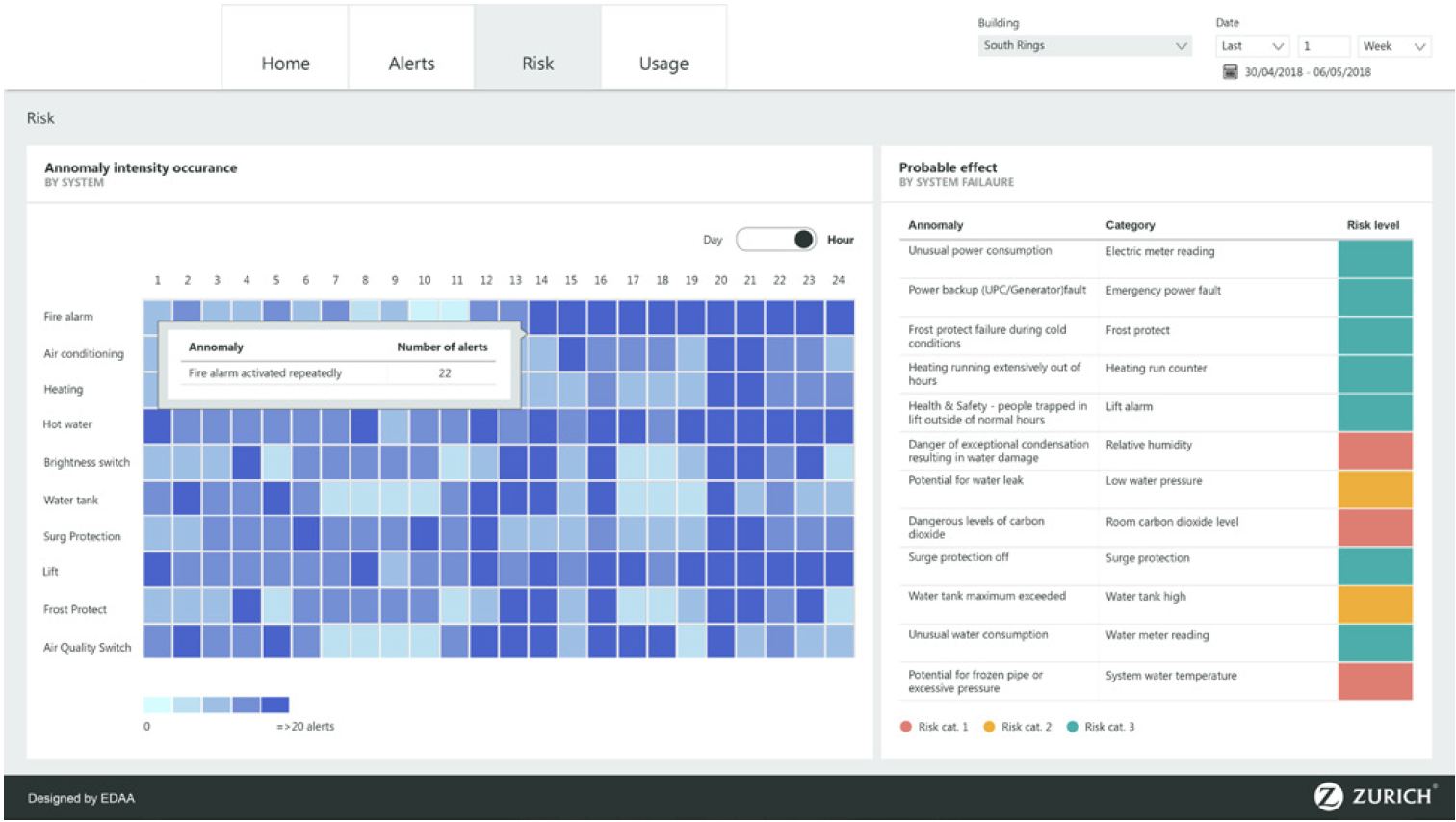Toggle the Day/Hour view switch
1456x822 pixels.
(x=776, y=240)
